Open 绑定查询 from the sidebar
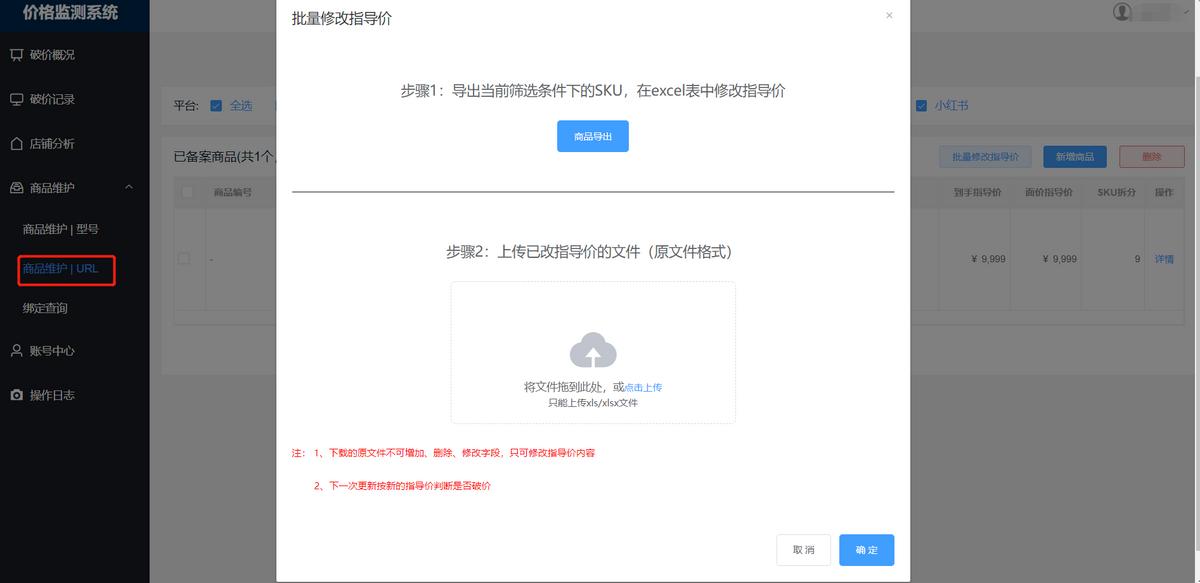The image size is (1200, 583). pyautogui.click(x=45, y=307)
